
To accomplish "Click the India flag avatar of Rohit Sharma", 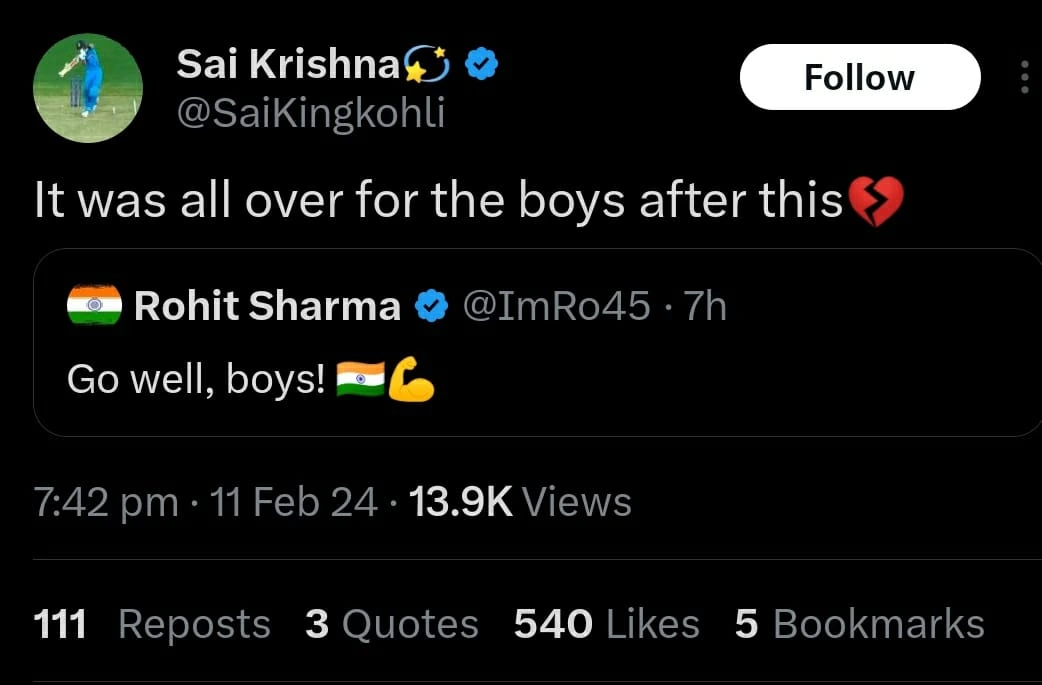I will (94, 306).
